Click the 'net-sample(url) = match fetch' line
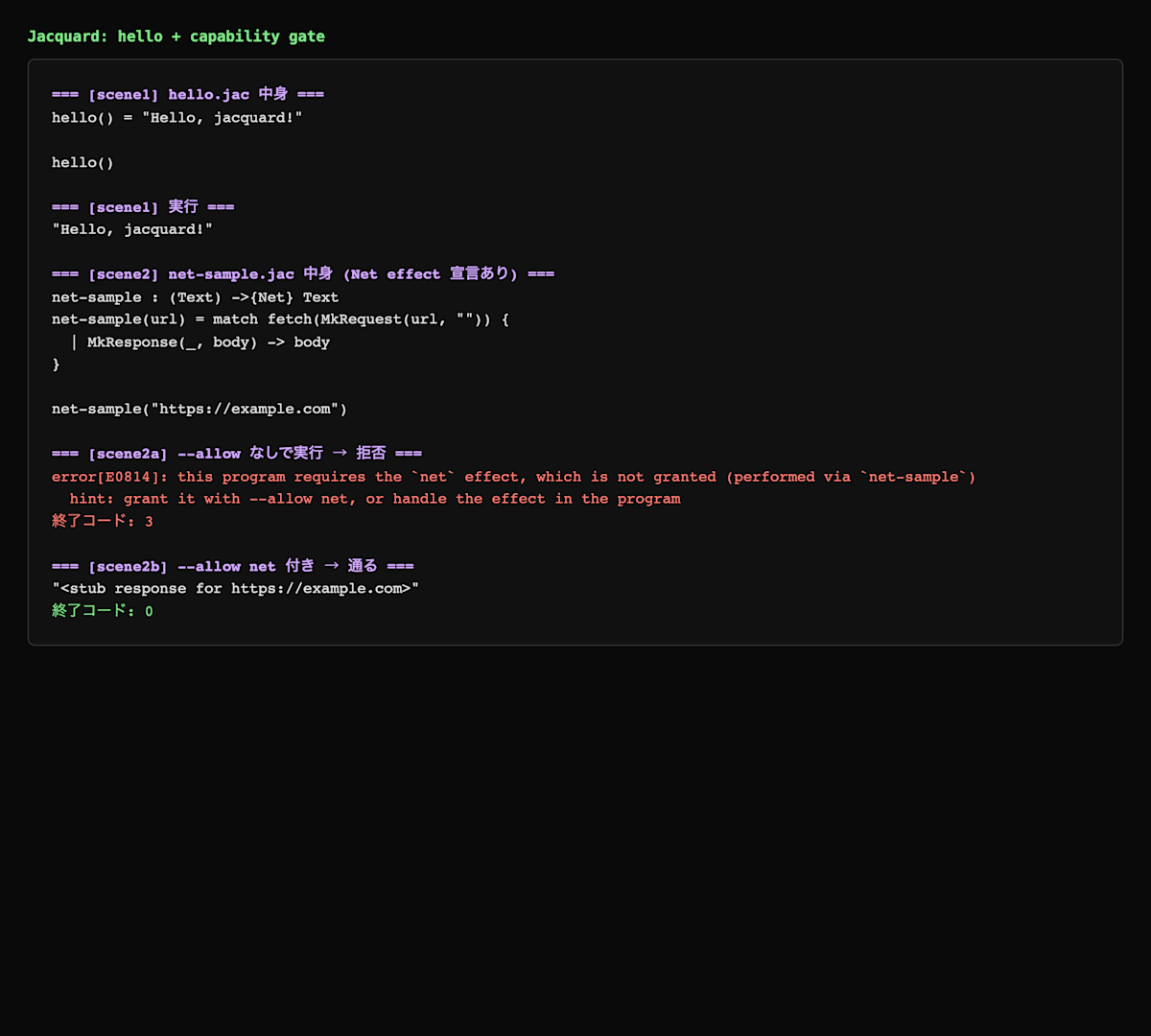This screenshot has width=1151, height=1036. (280, 318)
